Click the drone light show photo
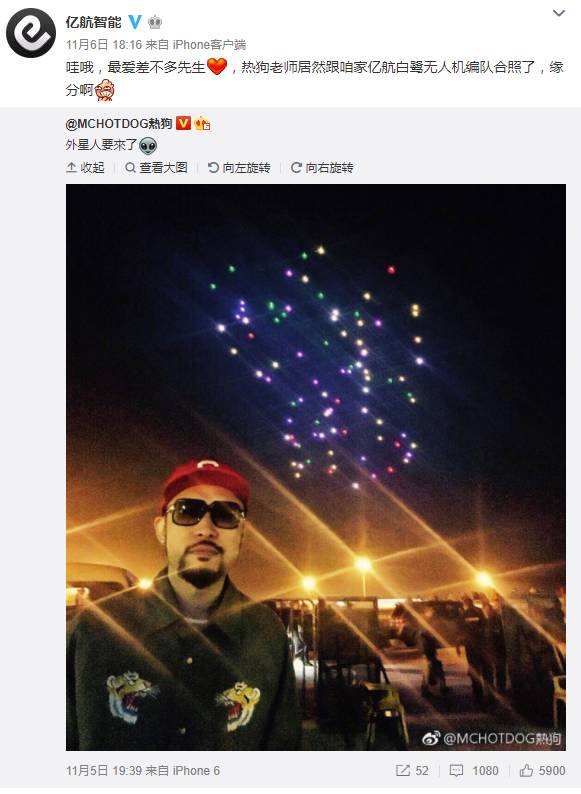581x794 pixels. click(316, 467)
